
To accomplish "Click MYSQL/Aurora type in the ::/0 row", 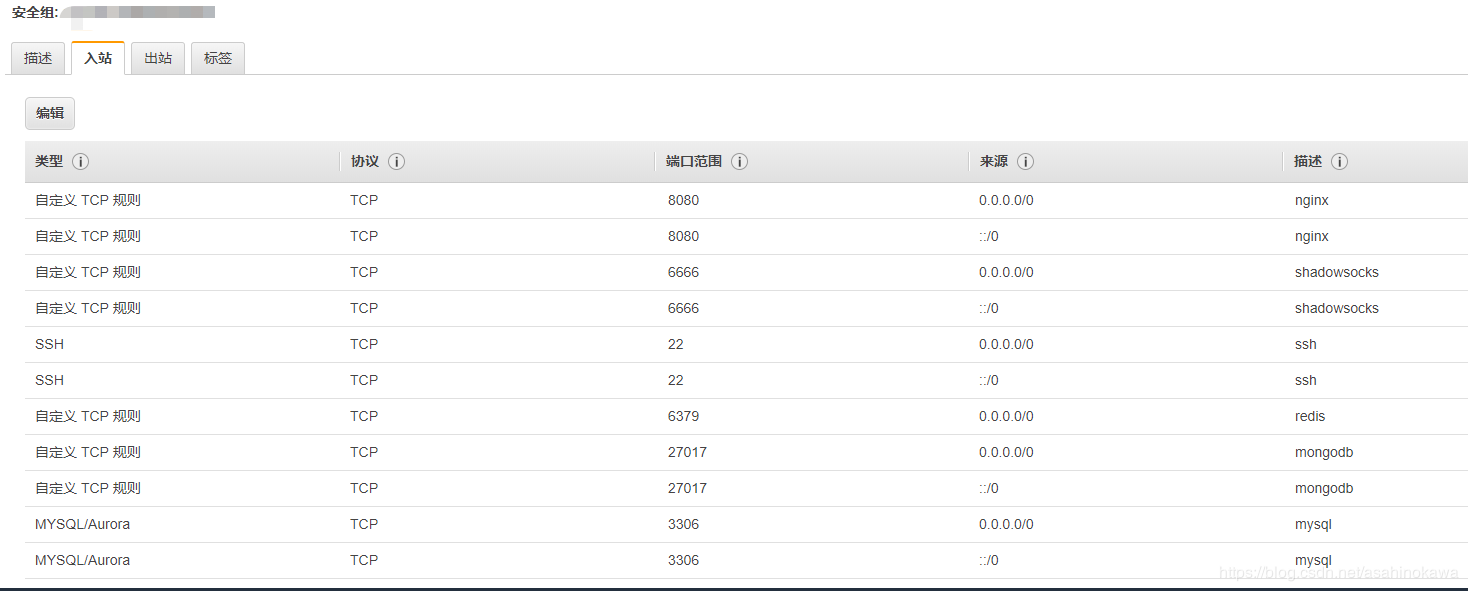I will (82, 560).
